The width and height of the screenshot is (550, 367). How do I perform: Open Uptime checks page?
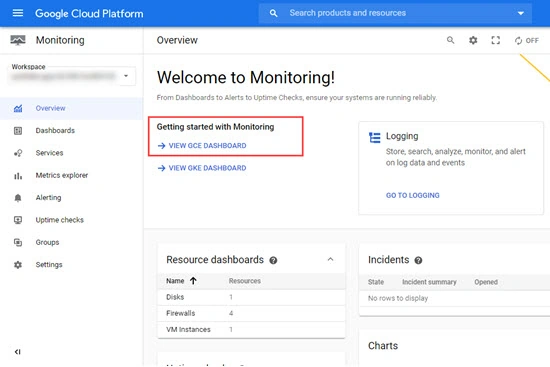pos(72,220)
